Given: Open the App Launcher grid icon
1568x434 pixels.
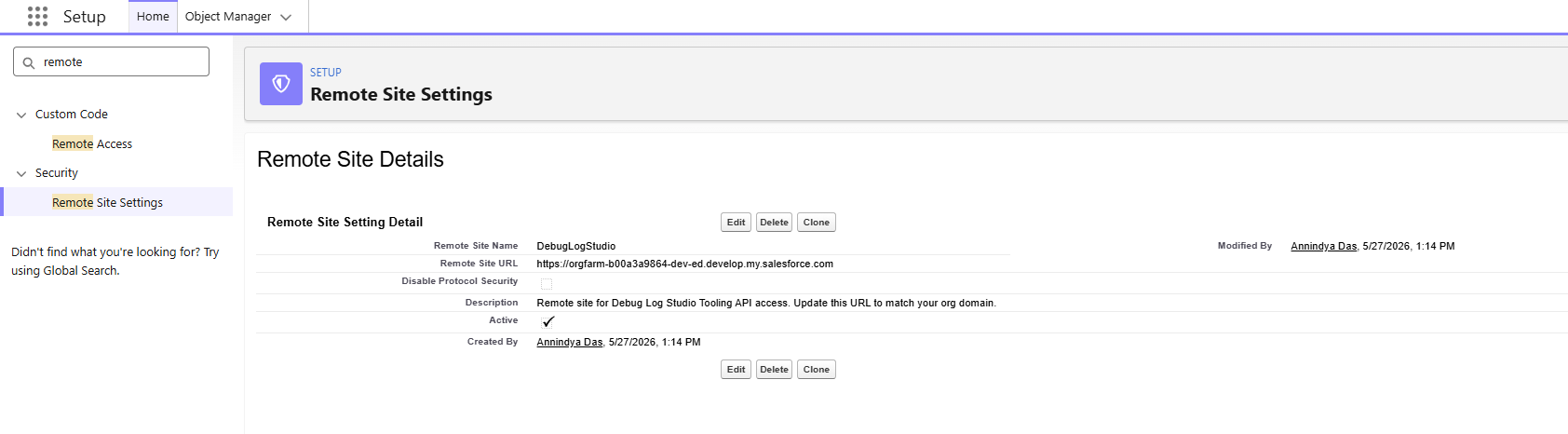Looking at the screenshot, I should [37, 17].
